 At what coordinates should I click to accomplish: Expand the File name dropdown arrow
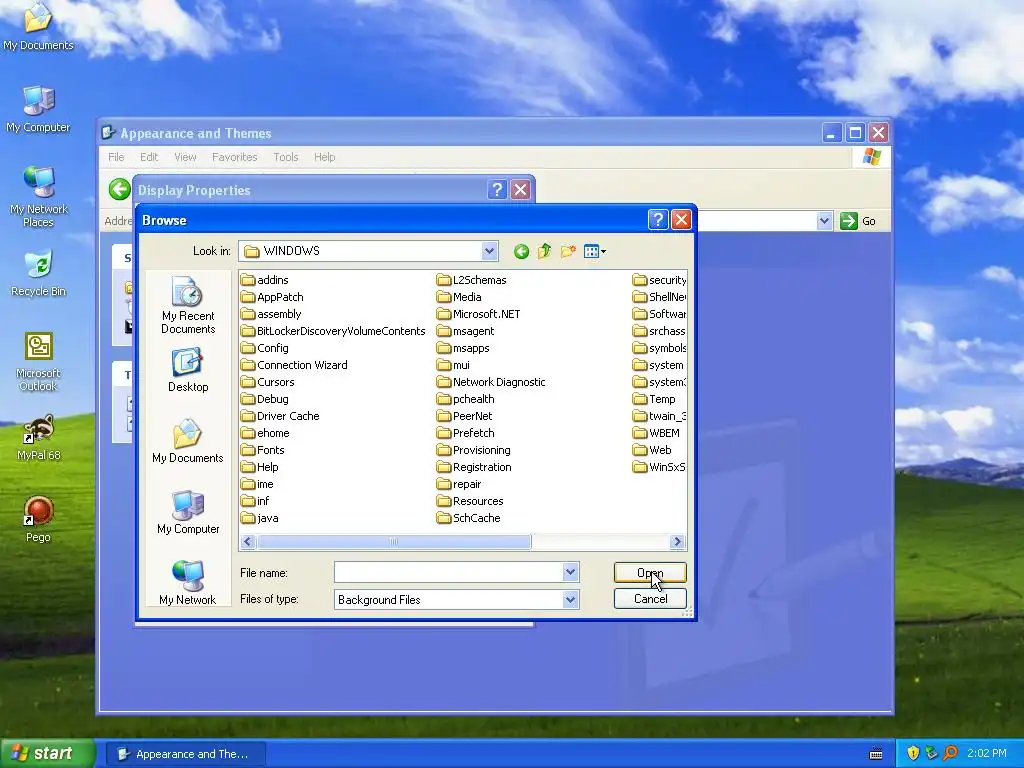click(x=570, y=572)
